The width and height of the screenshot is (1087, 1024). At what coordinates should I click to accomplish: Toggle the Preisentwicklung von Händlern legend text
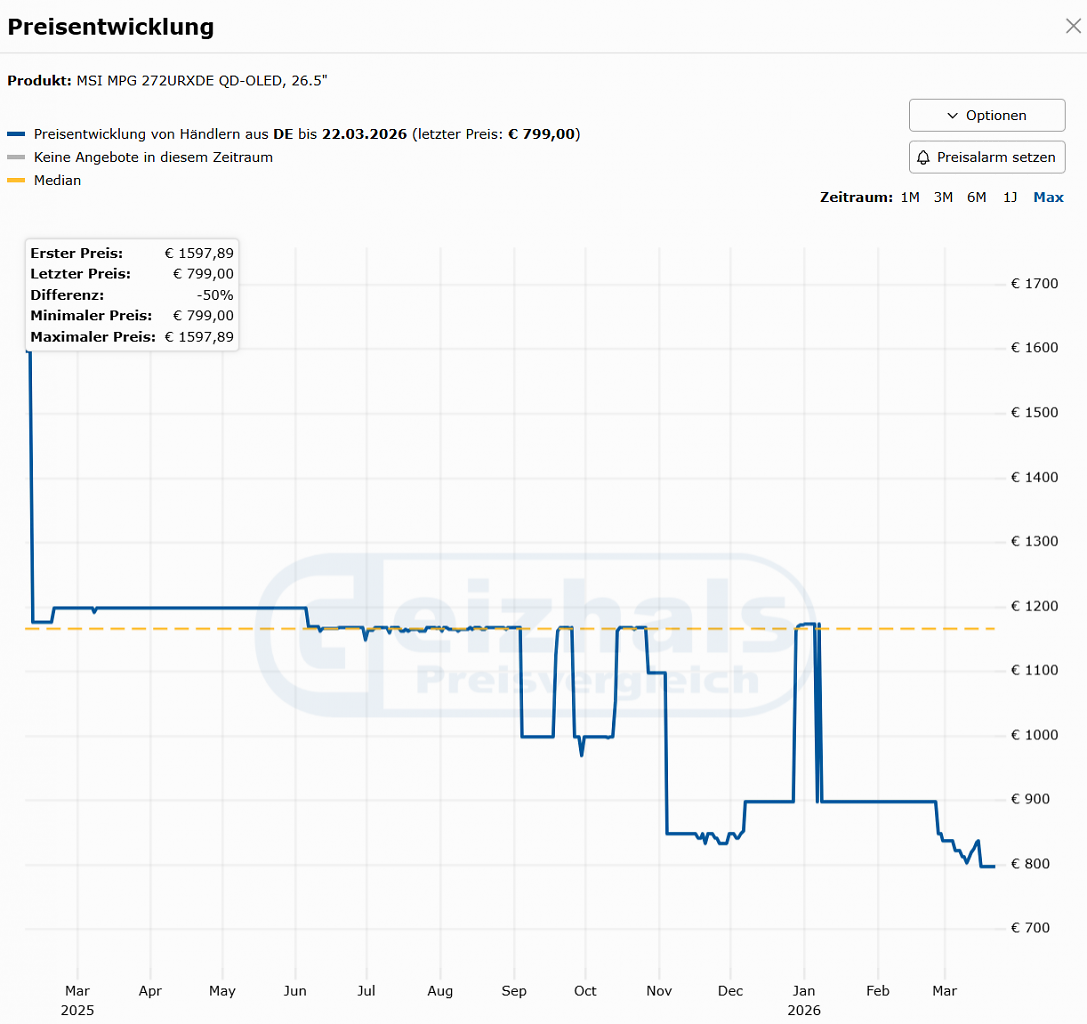307,134
